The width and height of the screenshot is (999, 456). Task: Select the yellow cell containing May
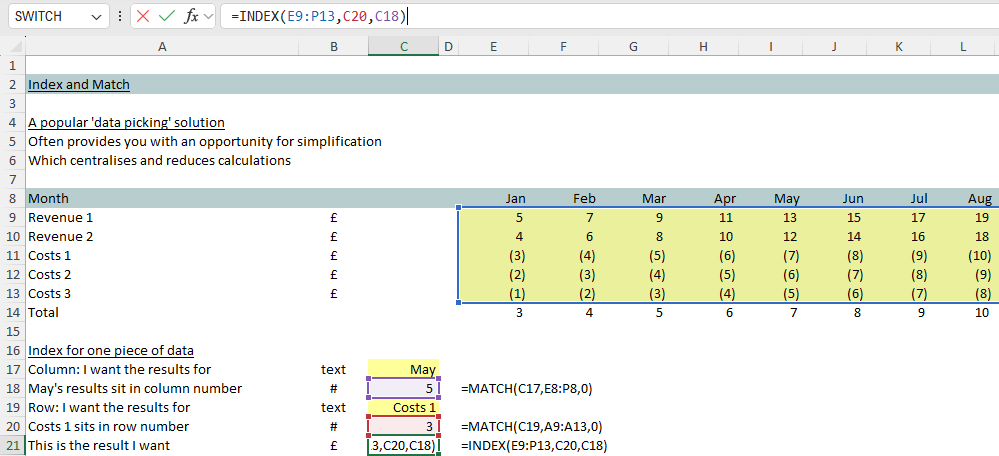[x=403, y=369]
